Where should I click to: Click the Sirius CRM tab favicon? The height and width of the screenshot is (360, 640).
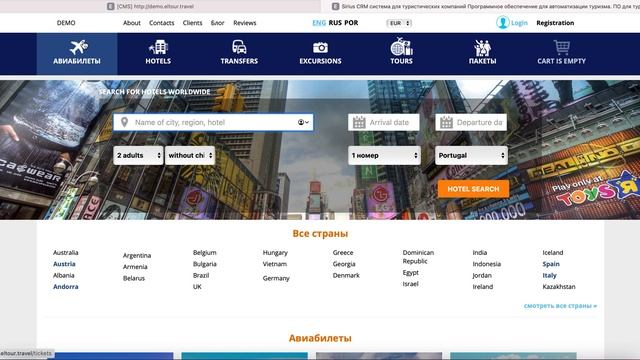point(336,6)
